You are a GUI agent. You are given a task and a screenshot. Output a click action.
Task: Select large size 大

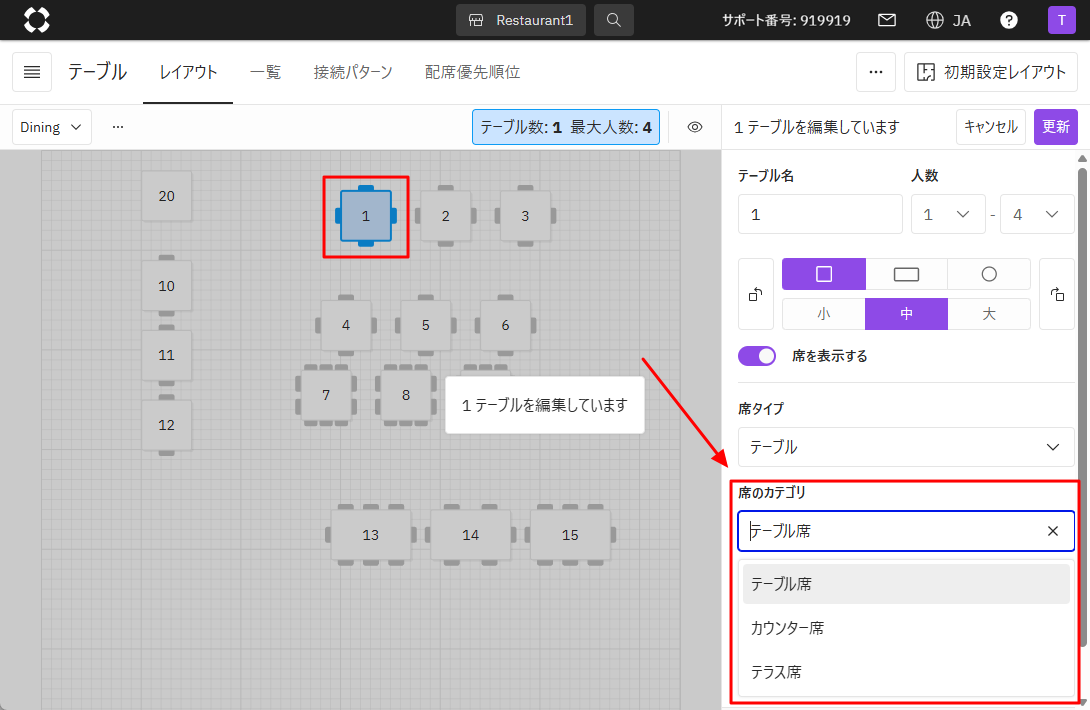tap(989, 314)
